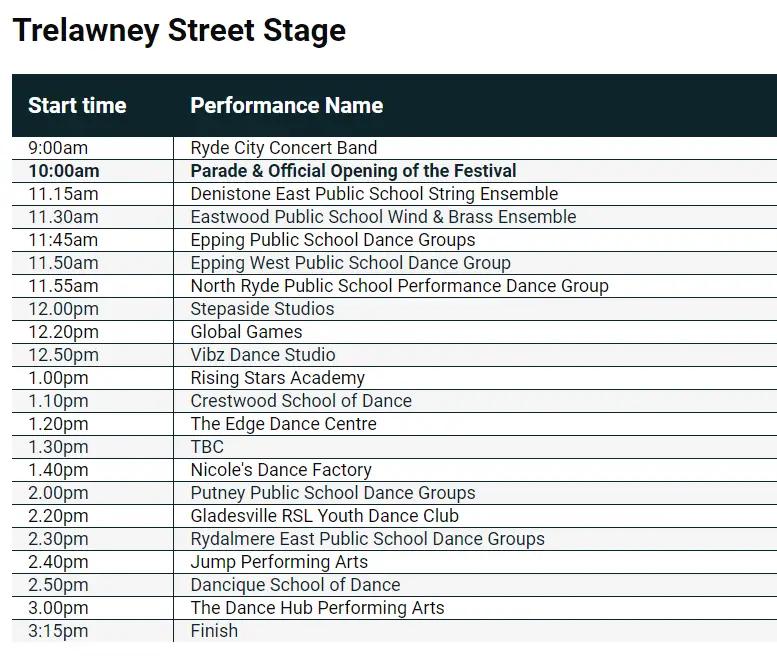
Task: Click the Global Games entry
Action: [246, 332]
